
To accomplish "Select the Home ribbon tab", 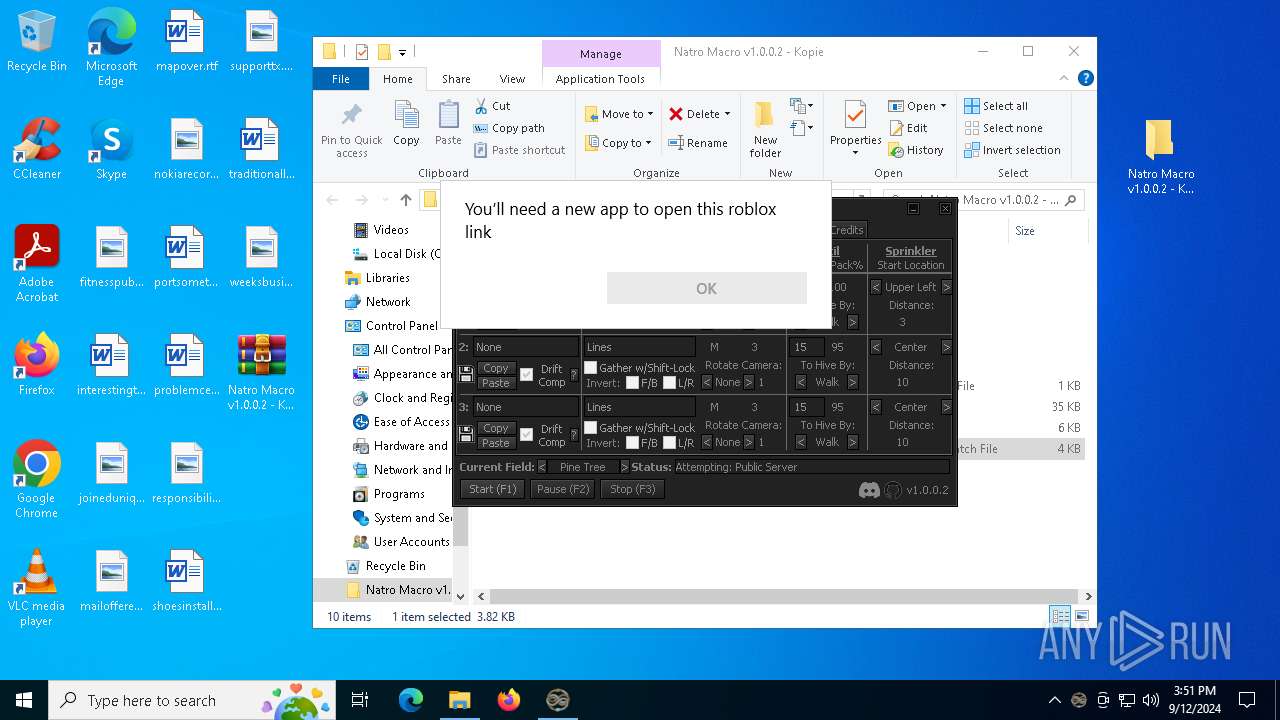I will tap(397, 79).
